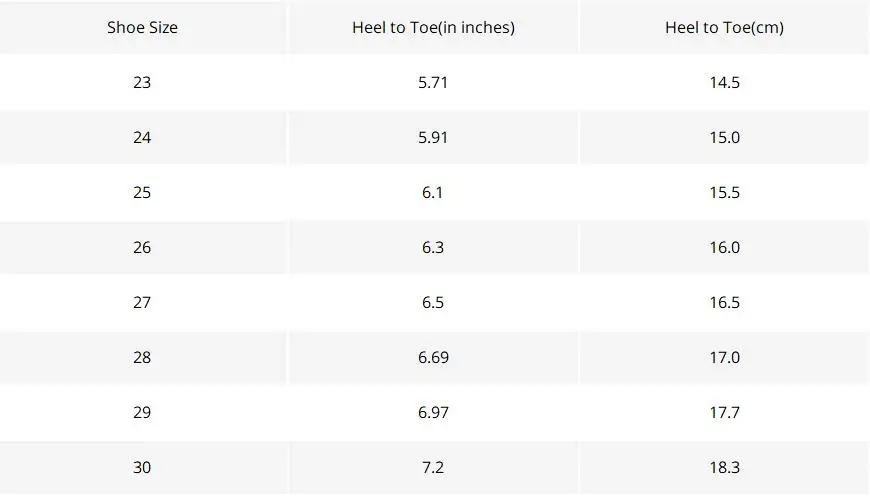Select the 6.5 inches value

click(x=433, y=302)
